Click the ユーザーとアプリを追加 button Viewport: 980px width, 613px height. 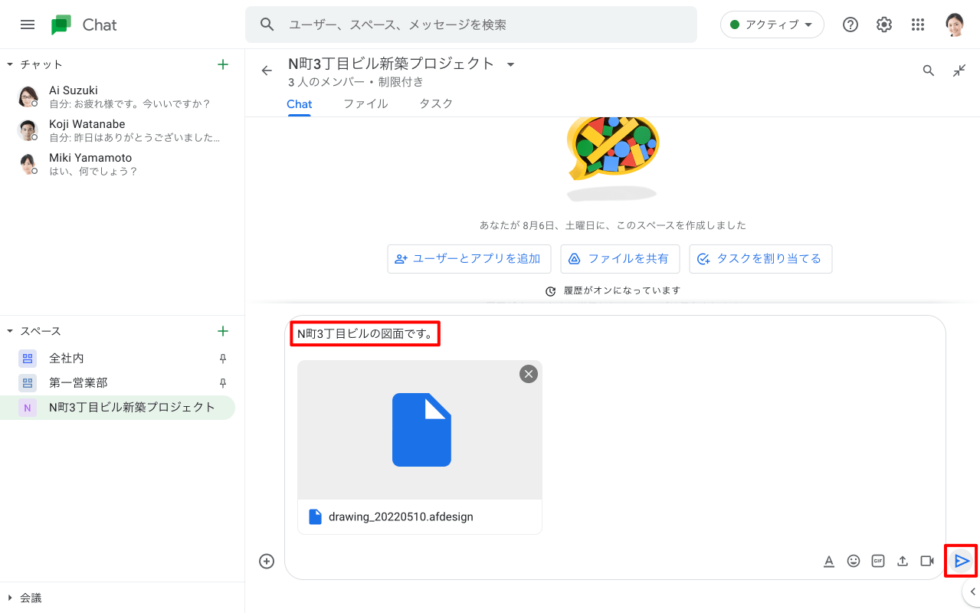(x=469, y=258)
